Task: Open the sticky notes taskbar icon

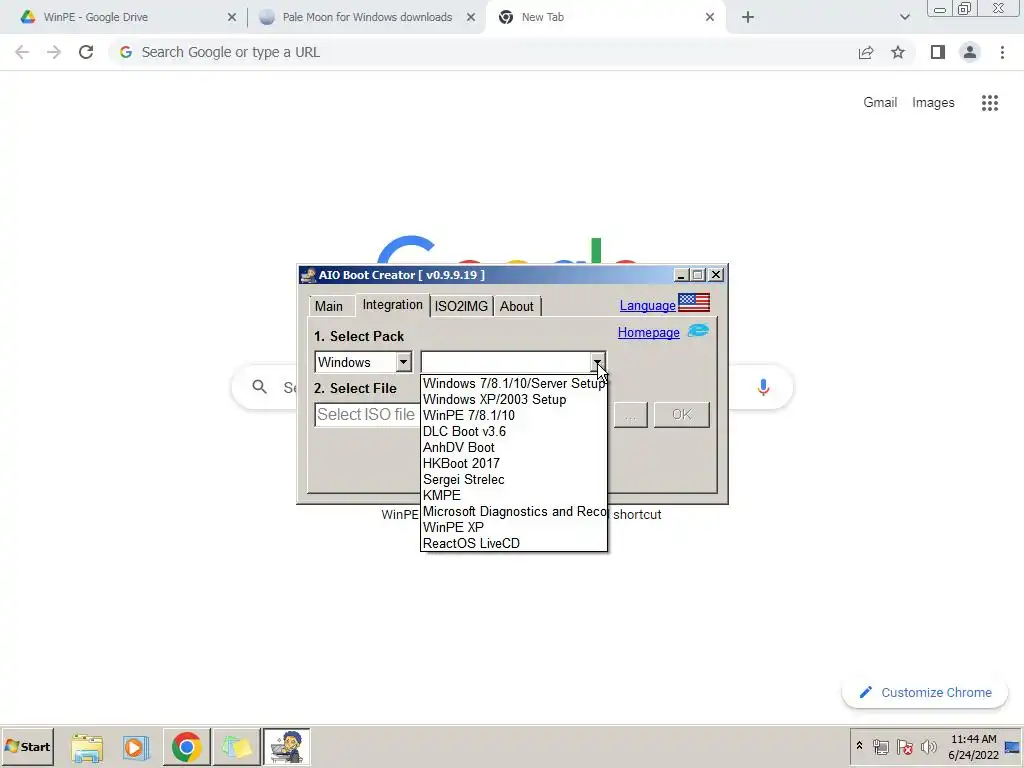Action: [236, 747]
